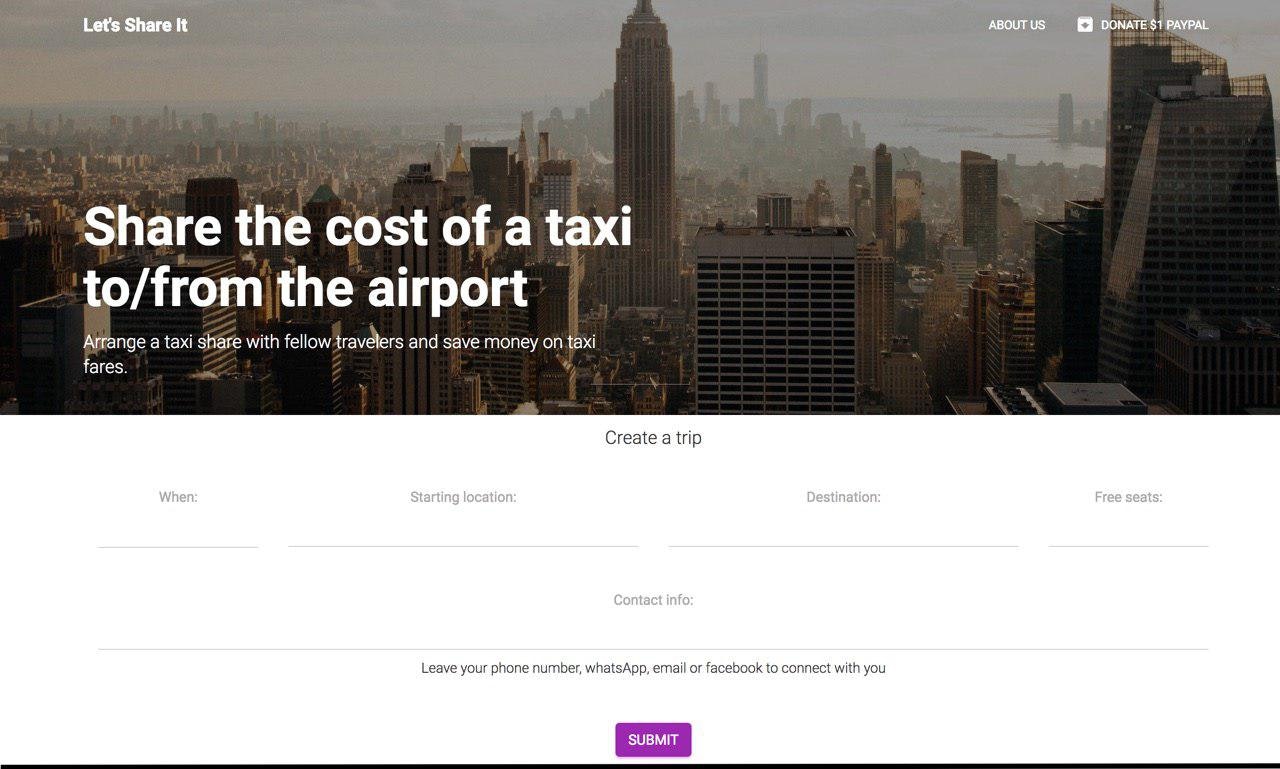The image size is (1280, 769).
Task: Click the donate box icon in navbar
Action: coord(1085,25)
